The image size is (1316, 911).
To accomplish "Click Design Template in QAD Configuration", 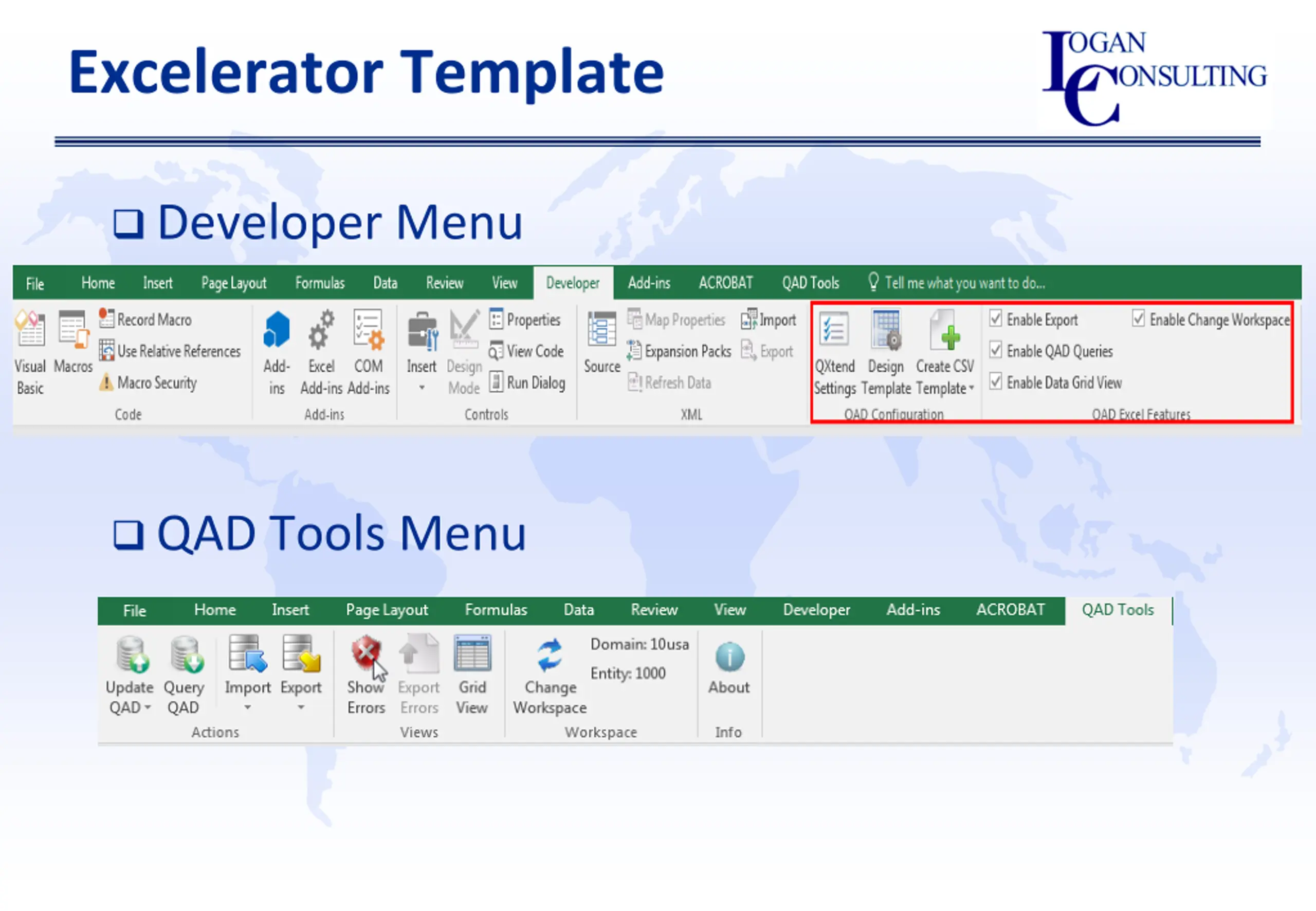I will pos(886,352).
